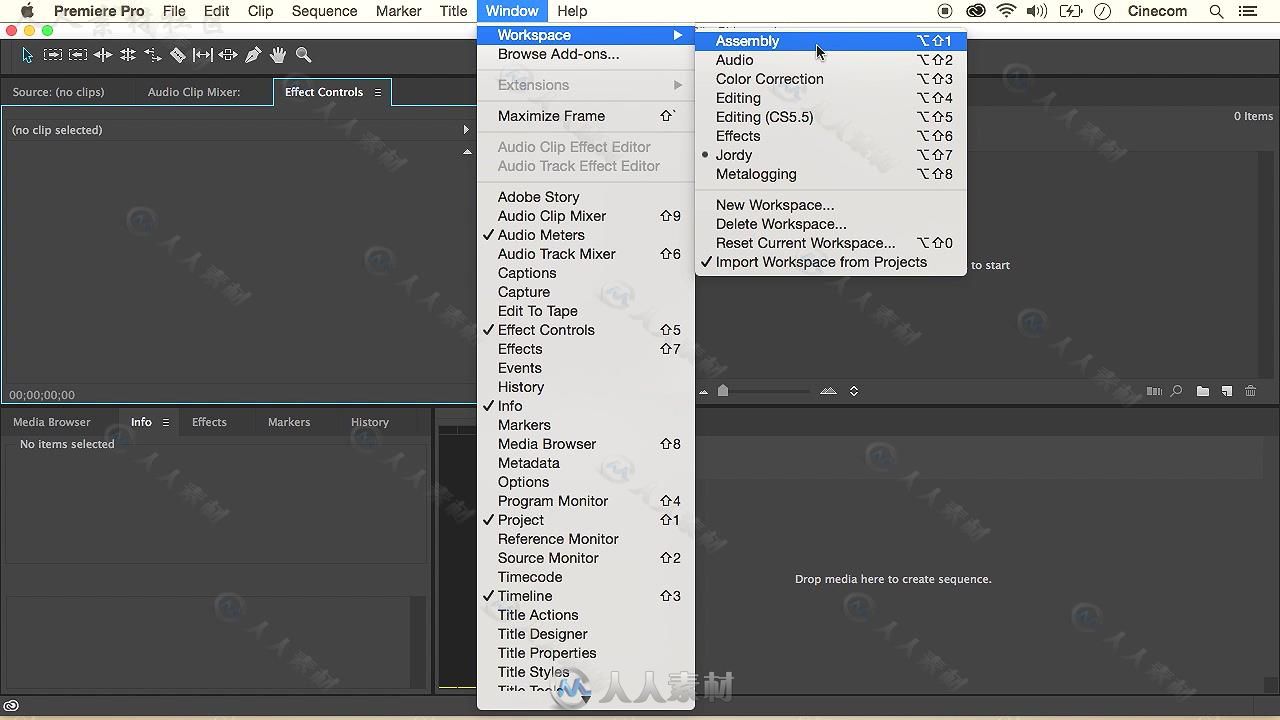Viewport: 1280px width, 720px height.
Task: Choose the Color Correction workspace
Action: coord(831,79)
